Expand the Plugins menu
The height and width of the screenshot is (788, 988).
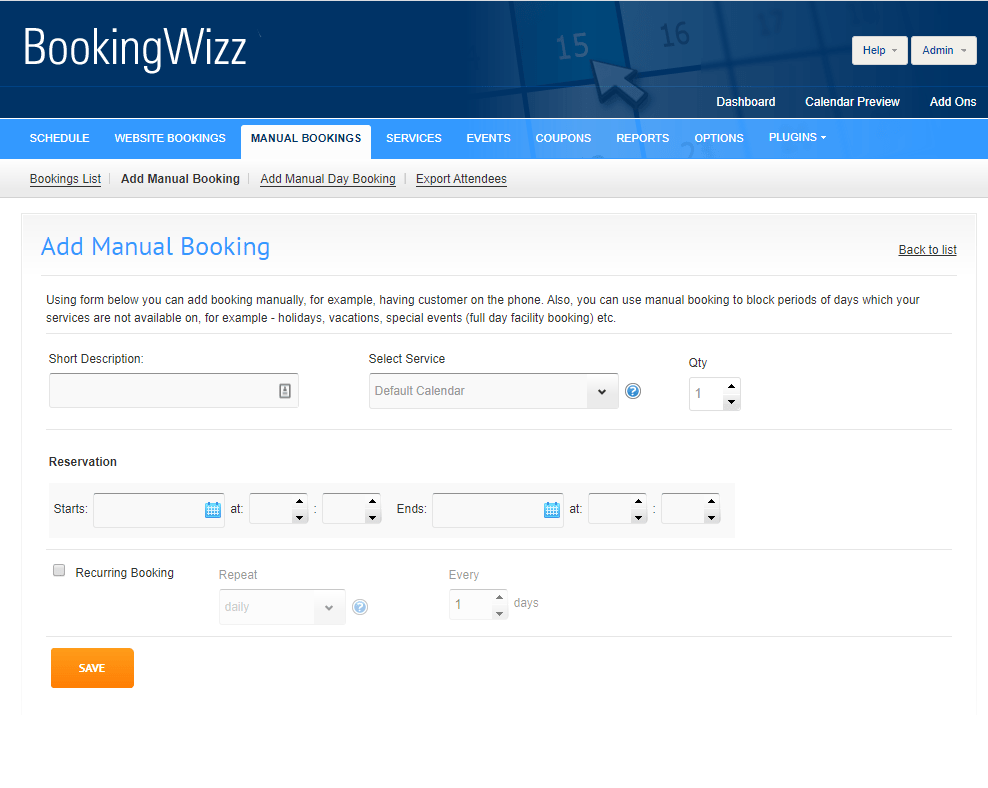[797, 137]
